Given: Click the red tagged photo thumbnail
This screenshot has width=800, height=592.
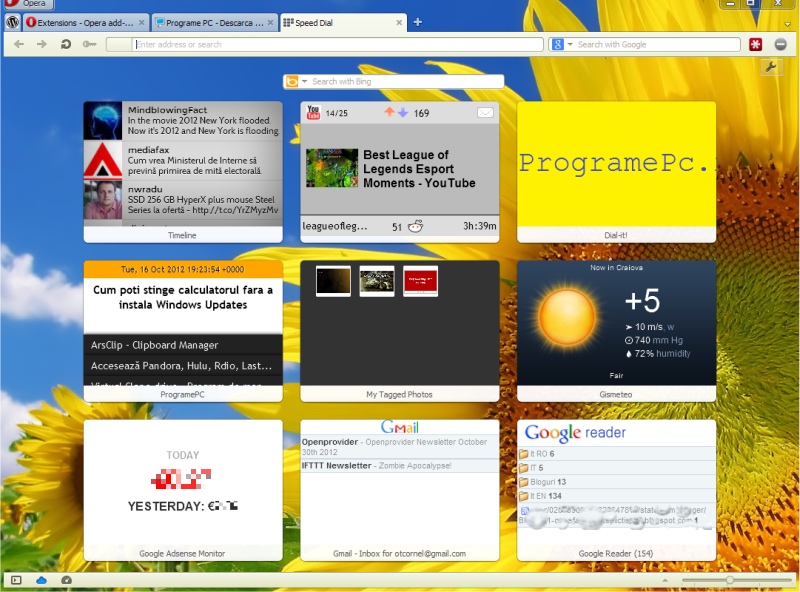Looking at the screenshot, I should [420, 281].
